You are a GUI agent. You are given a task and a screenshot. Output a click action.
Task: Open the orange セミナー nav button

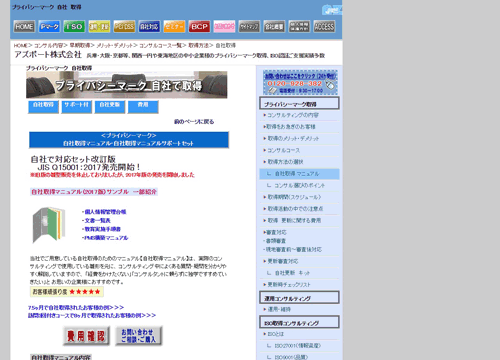tap(174, 27)
